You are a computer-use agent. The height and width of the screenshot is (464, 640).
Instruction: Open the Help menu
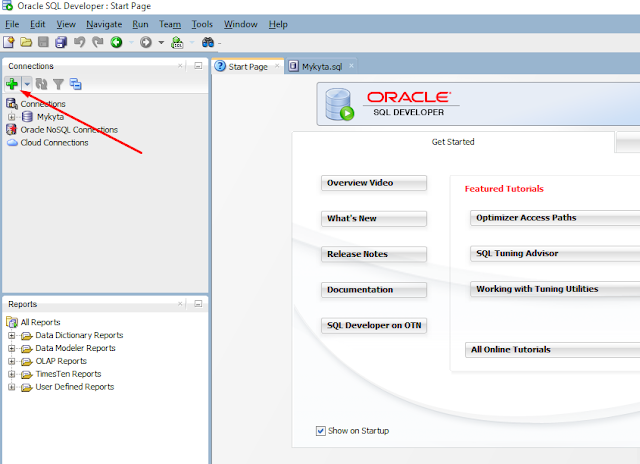coord(278,24)
